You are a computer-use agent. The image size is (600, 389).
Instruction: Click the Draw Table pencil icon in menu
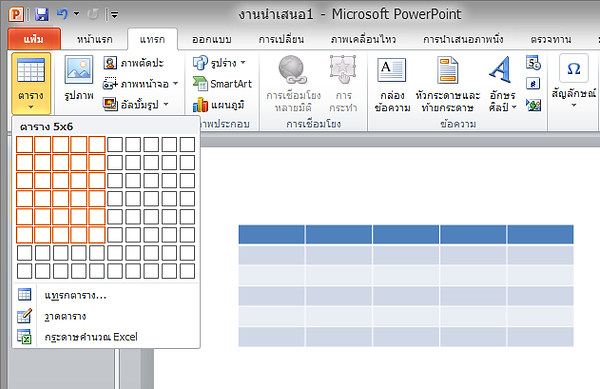click(25, 316)
